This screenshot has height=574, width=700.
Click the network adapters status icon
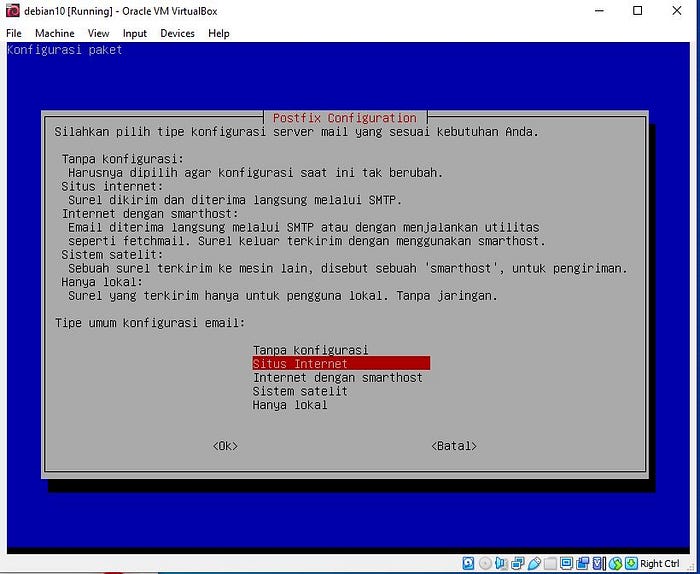point(517,563)
